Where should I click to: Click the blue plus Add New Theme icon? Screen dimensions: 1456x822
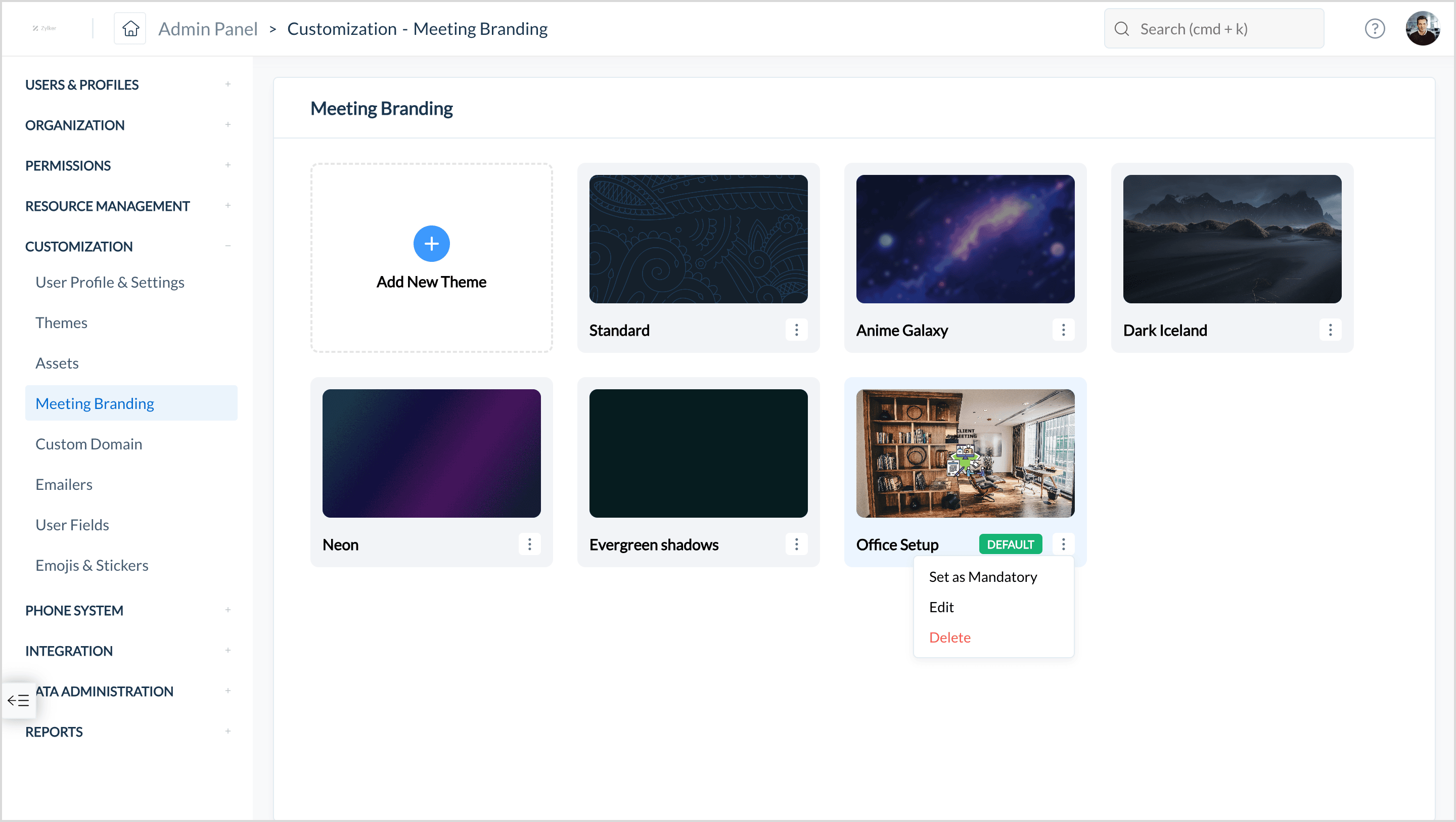pyautogui.click(x=431, y=244)
